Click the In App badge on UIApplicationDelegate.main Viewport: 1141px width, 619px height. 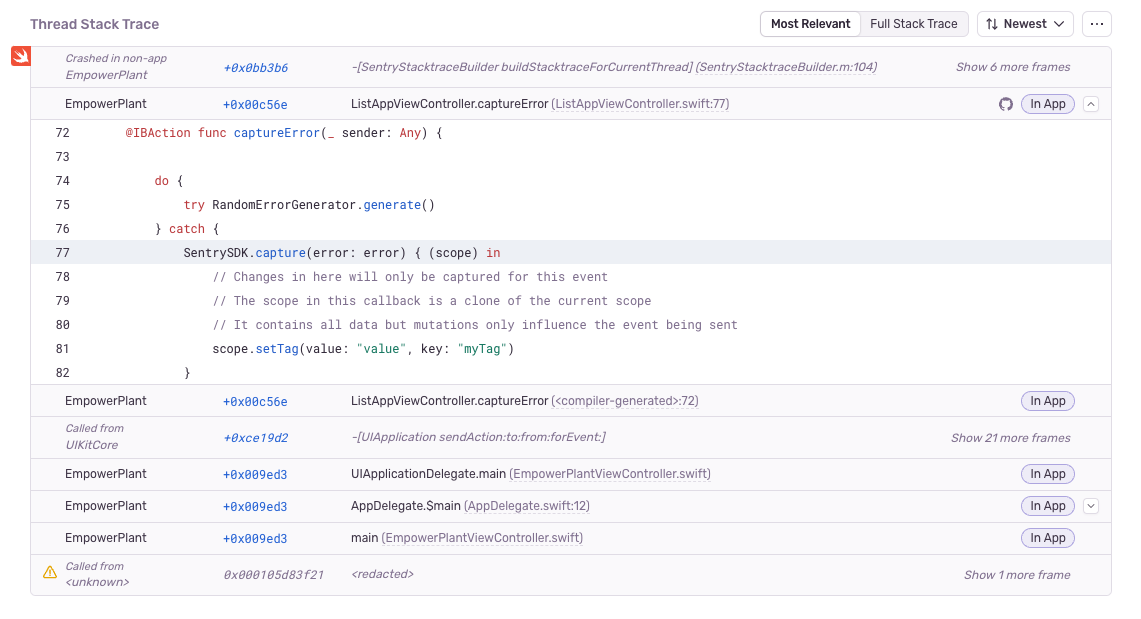pos(1047,473)
